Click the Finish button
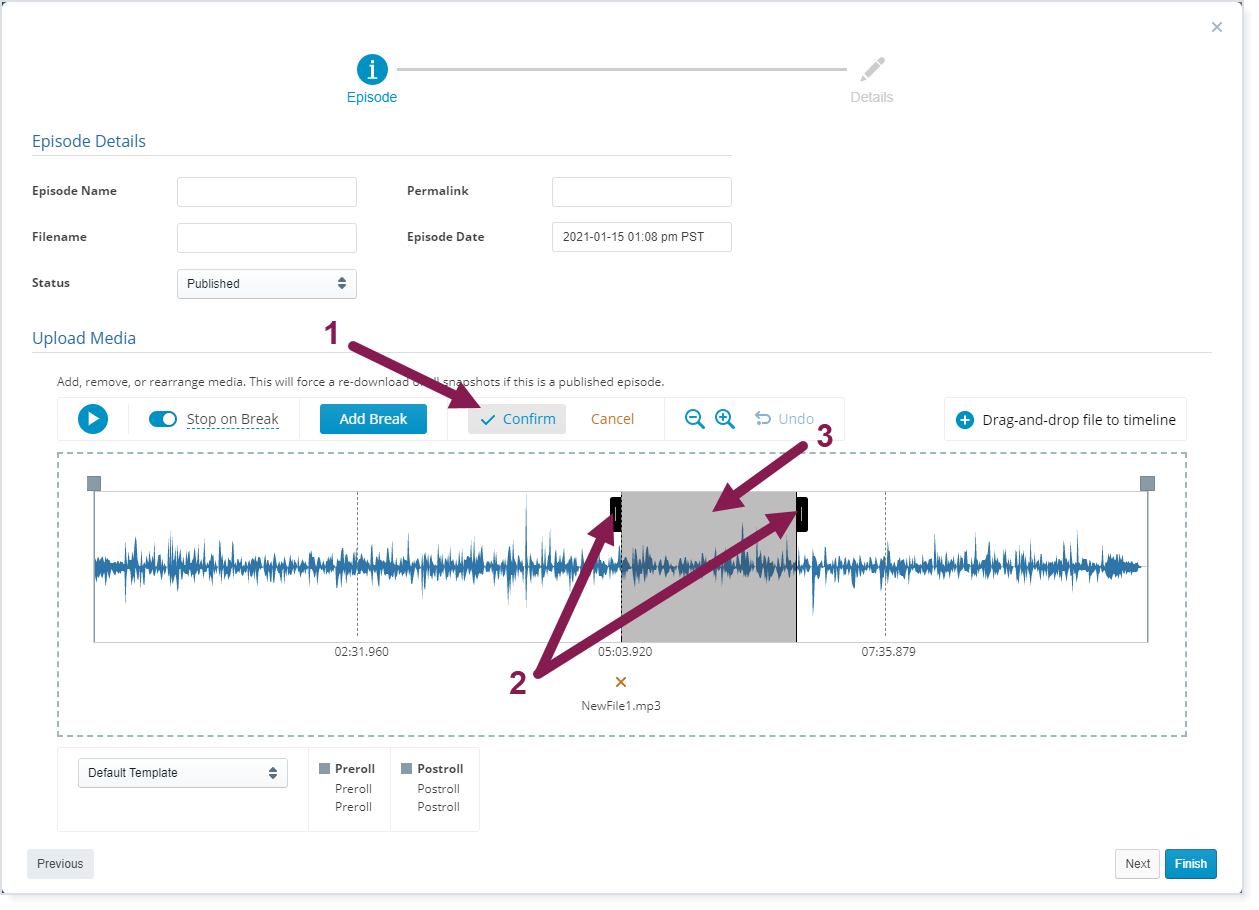Viewport: 1259px width, 910px height. [1191, 864]
